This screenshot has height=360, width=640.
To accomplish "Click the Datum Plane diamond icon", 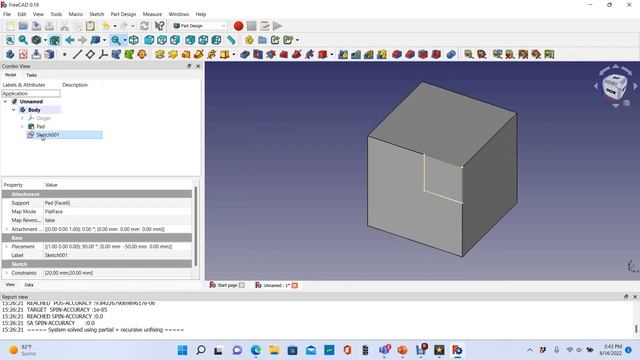I will click(90, 54).
